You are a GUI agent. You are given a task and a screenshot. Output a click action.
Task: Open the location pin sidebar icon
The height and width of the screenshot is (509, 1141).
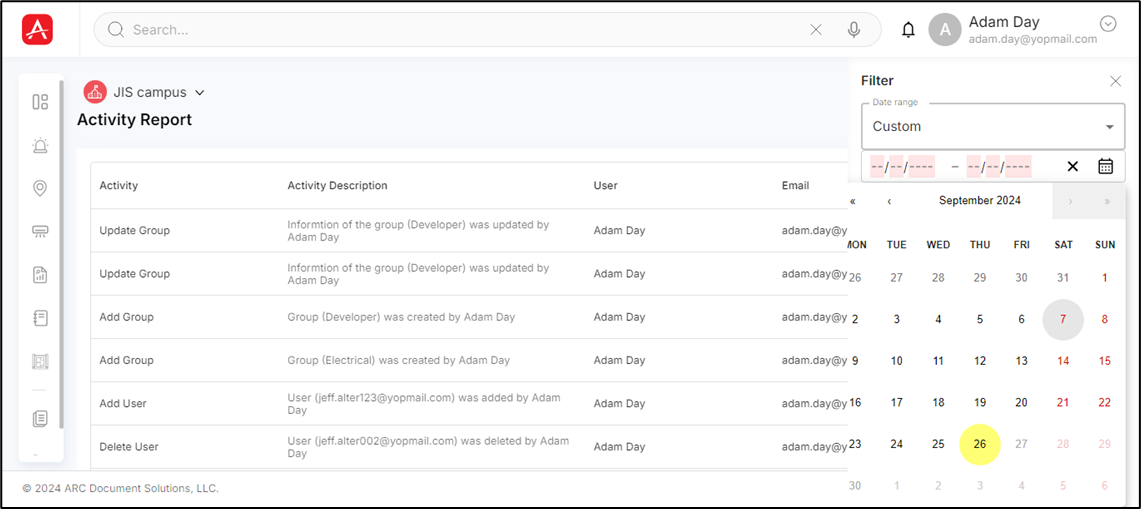coord(40,189)
